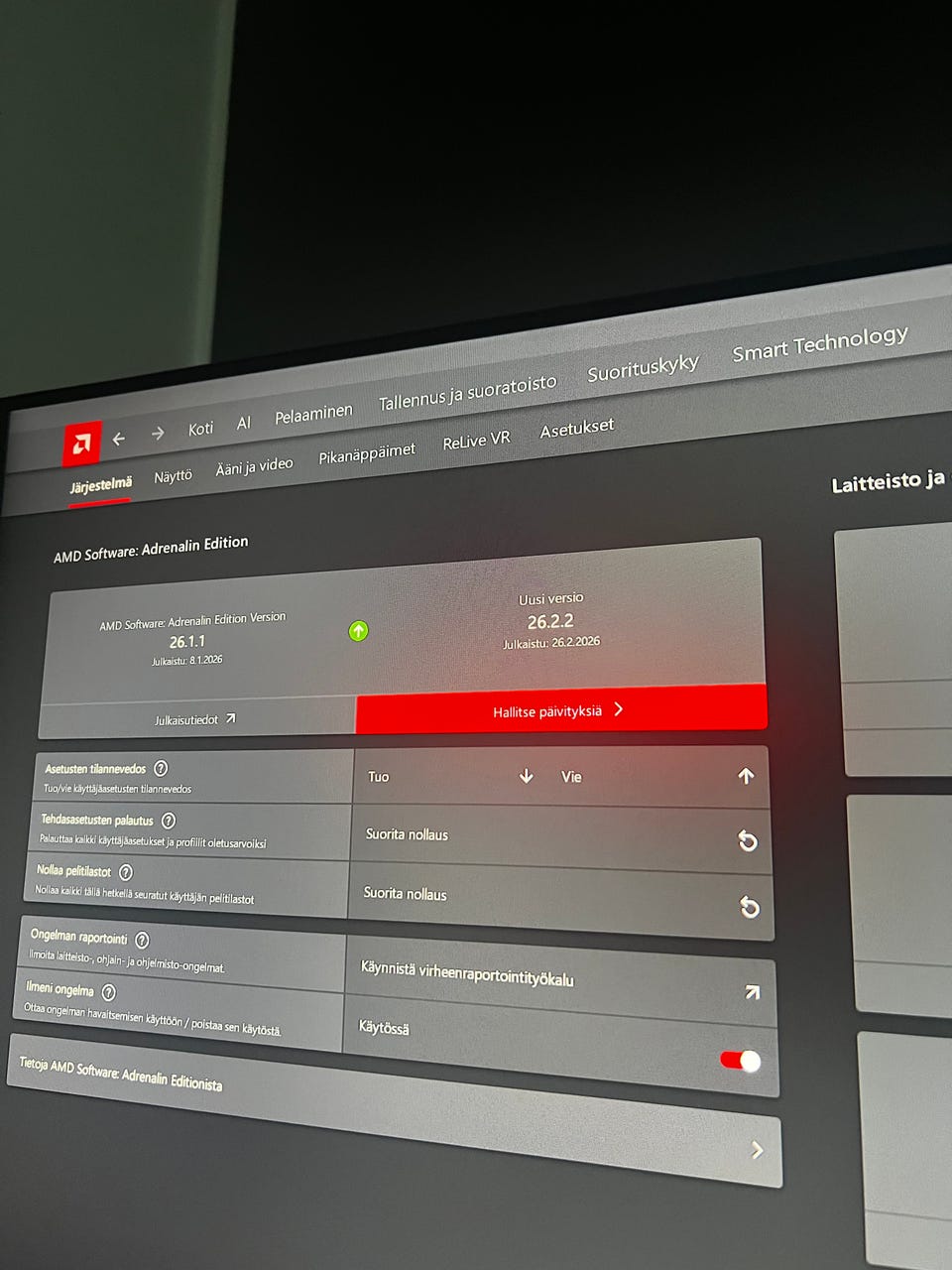The width and height of the screenshot is (952, 1270).
Task: Select the ReLive VR sub-tab
Action: coord(476,440)
